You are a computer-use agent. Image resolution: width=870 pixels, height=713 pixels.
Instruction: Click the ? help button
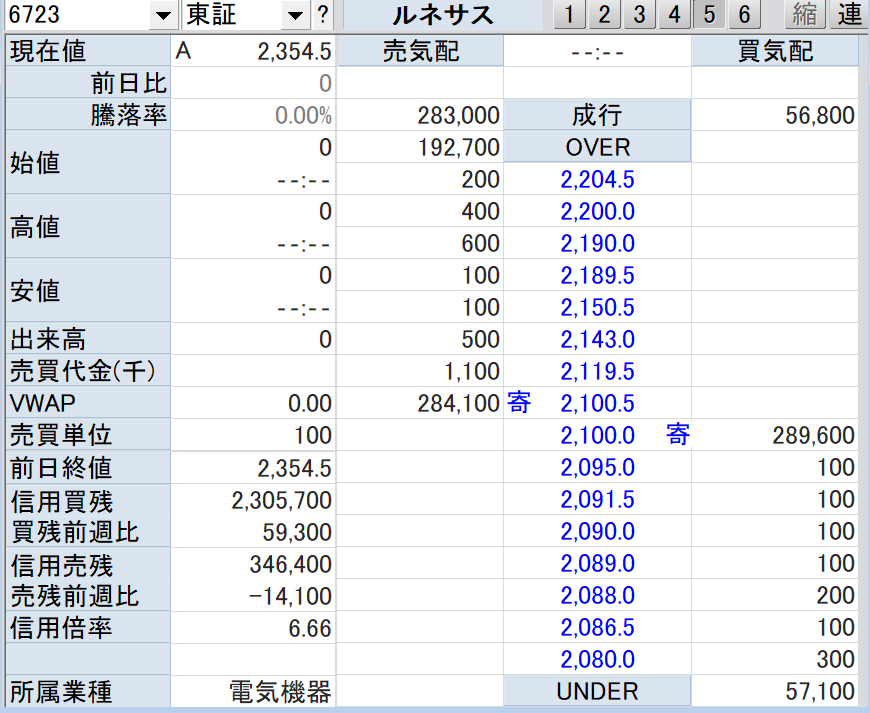tap(322, 15)
